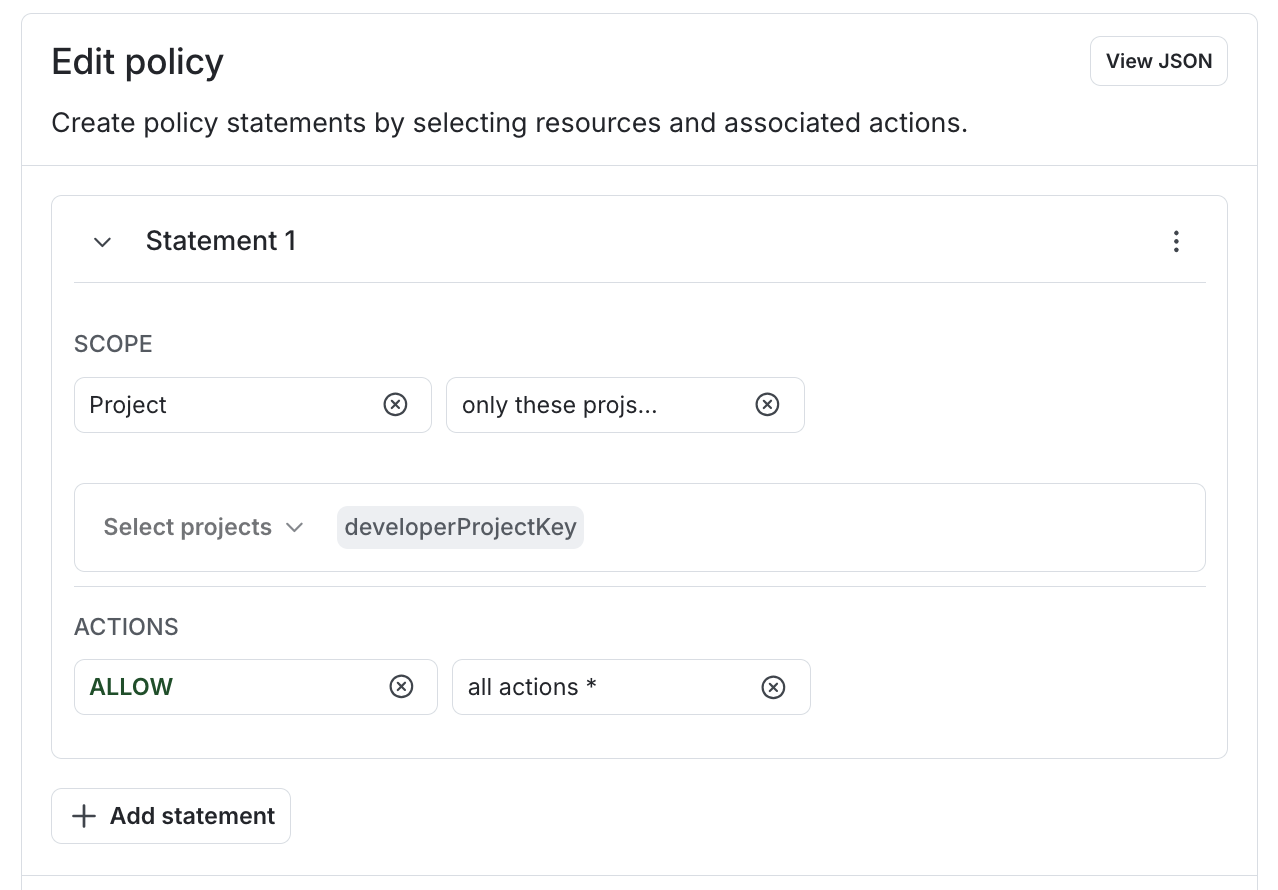Open the Select projects dropdown

tap(203, 527)
